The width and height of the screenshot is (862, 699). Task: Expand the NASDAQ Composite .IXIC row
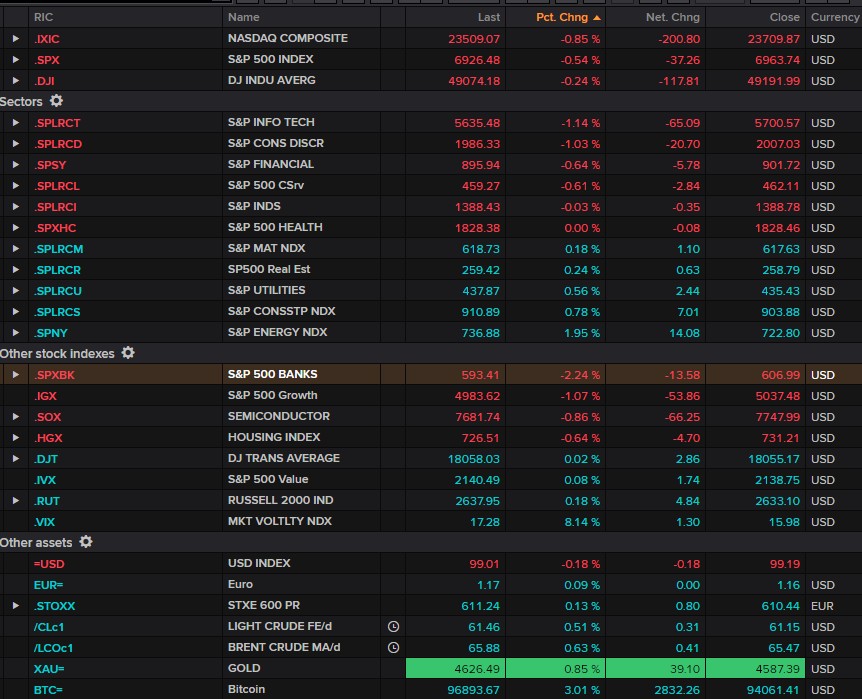point(16,38)
